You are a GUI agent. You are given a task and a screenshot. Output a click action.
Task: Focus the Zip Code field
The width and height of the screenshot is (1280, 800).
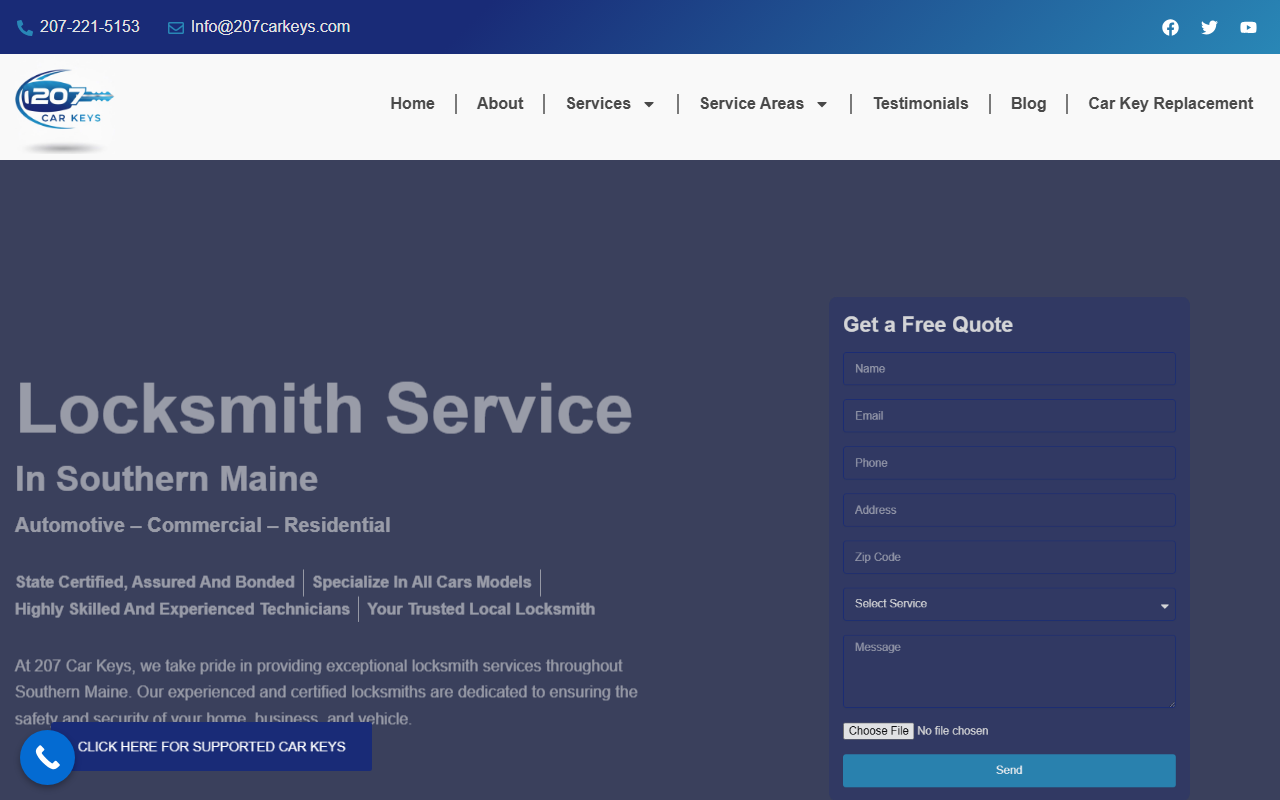[1009, 557]
